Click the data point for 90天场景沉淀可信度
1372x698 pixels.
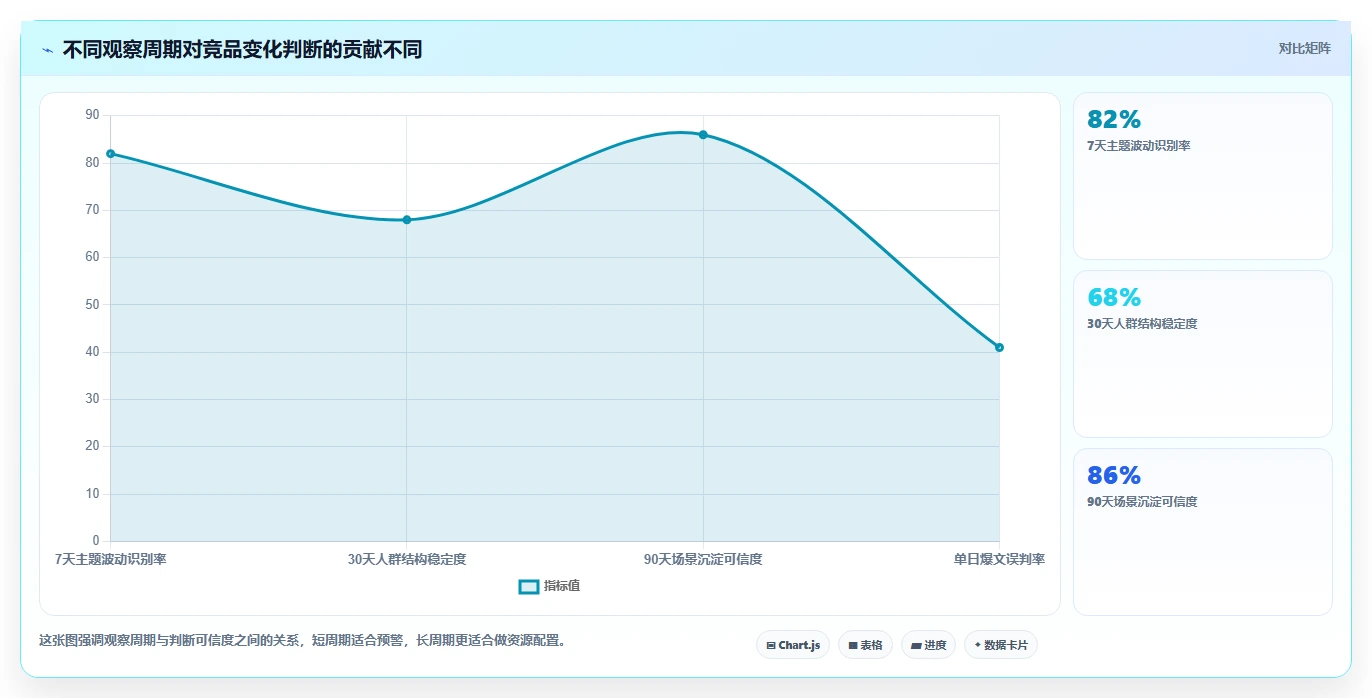tap(703, 134)
